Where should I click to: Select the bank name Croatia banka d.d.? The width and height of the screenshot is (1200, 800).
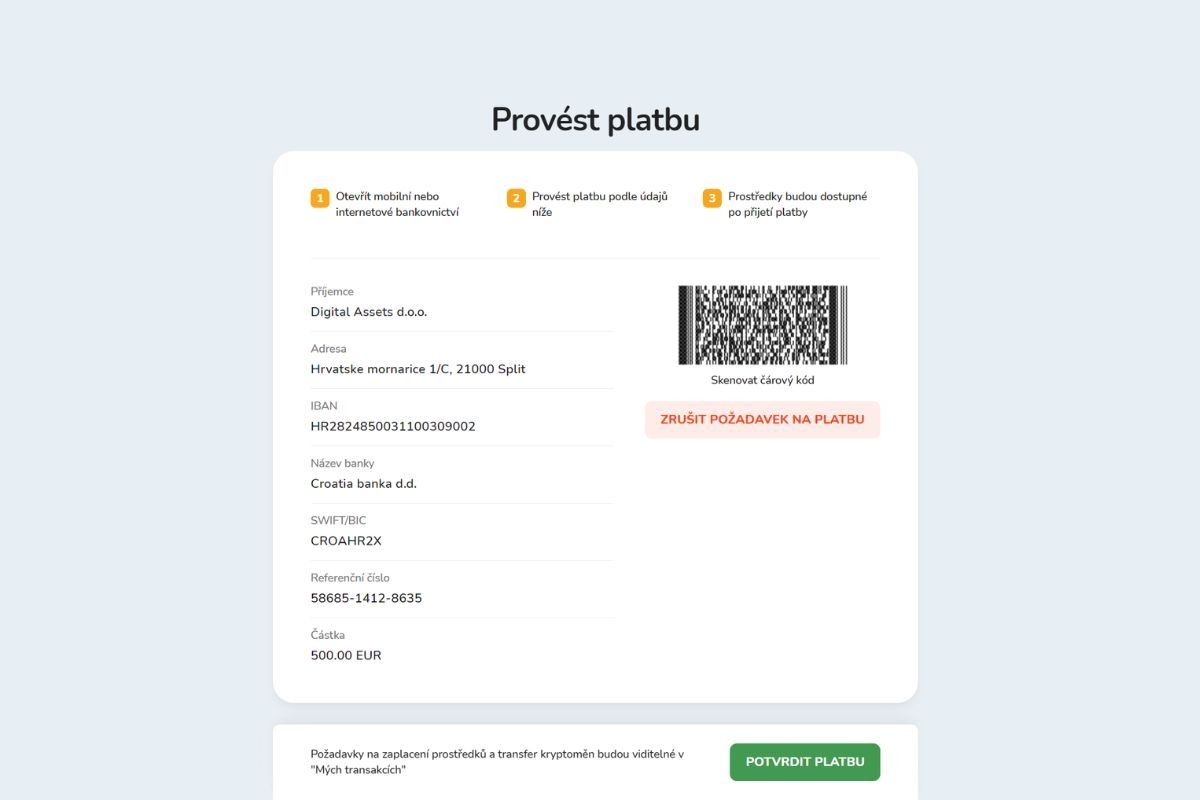coord(364,484)
